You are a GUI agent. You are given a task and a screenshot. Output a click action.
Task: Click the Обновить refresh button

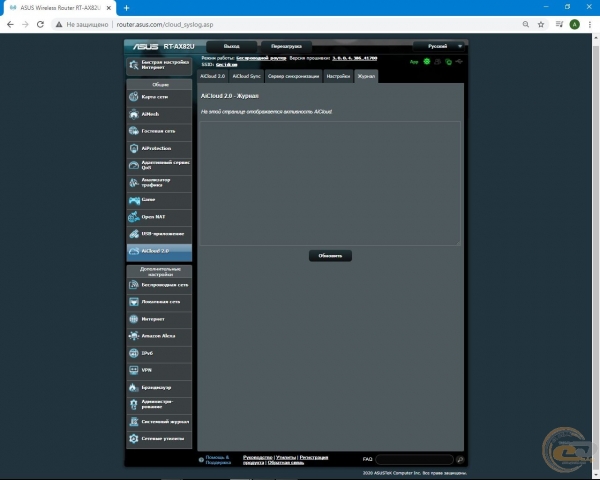(330, 256)
